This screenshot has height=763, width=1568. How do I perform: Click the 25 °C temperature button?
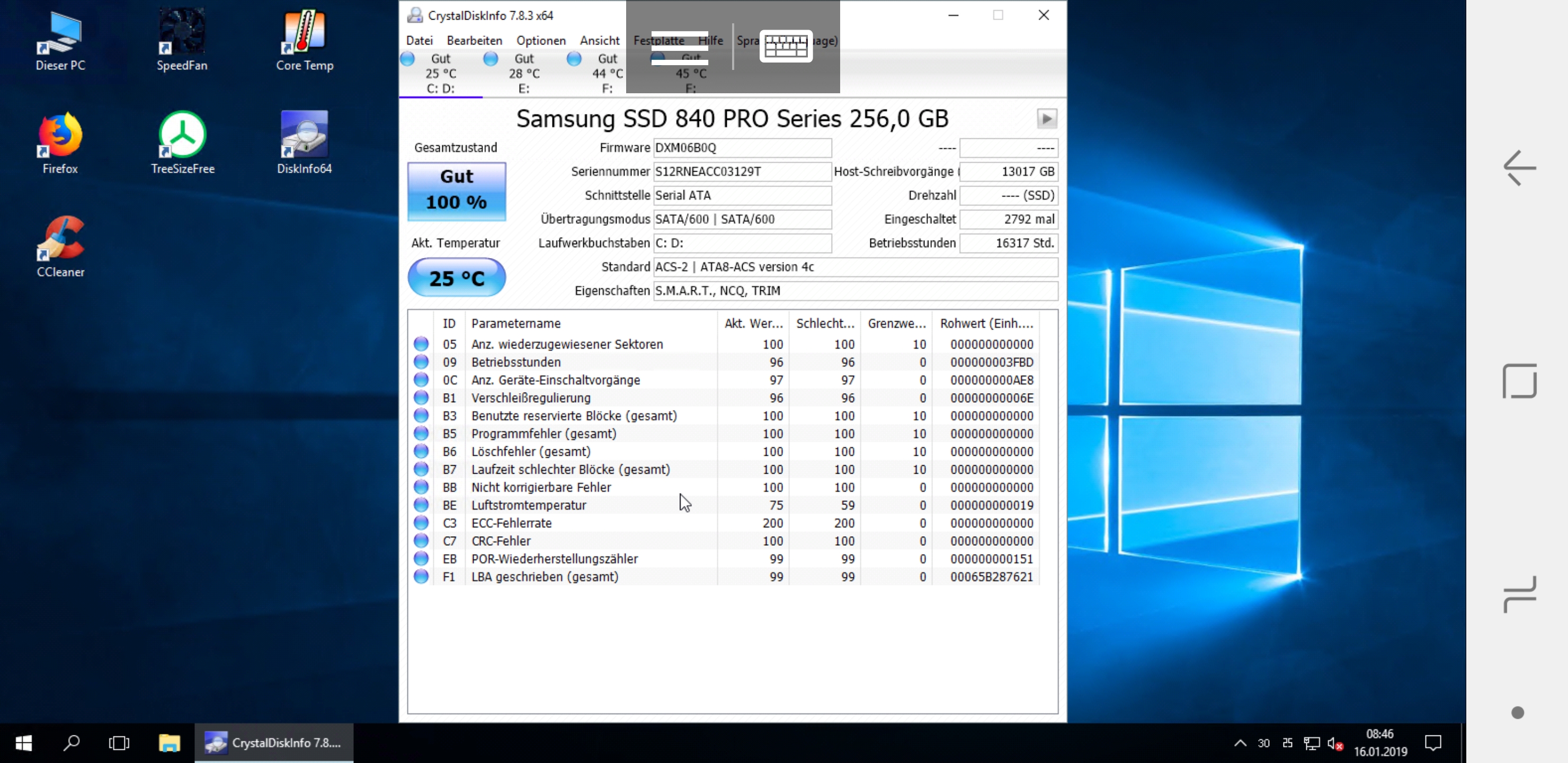[x=456, y=278]
